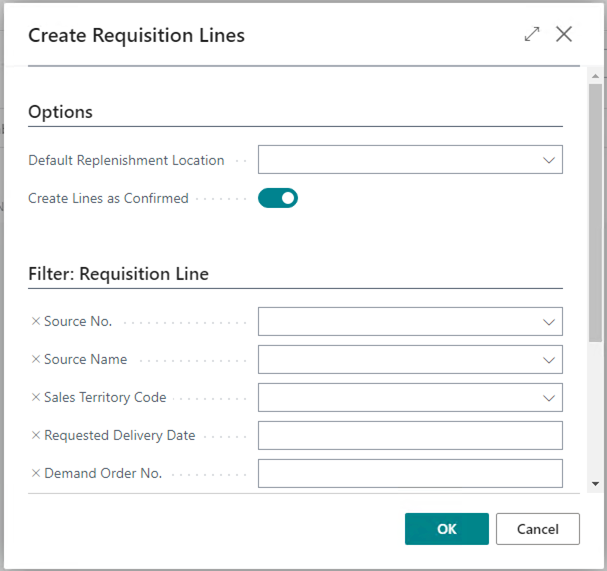Confirm with the OK button
This screenshot has width=607, height=571.
(x=446, y=529)
